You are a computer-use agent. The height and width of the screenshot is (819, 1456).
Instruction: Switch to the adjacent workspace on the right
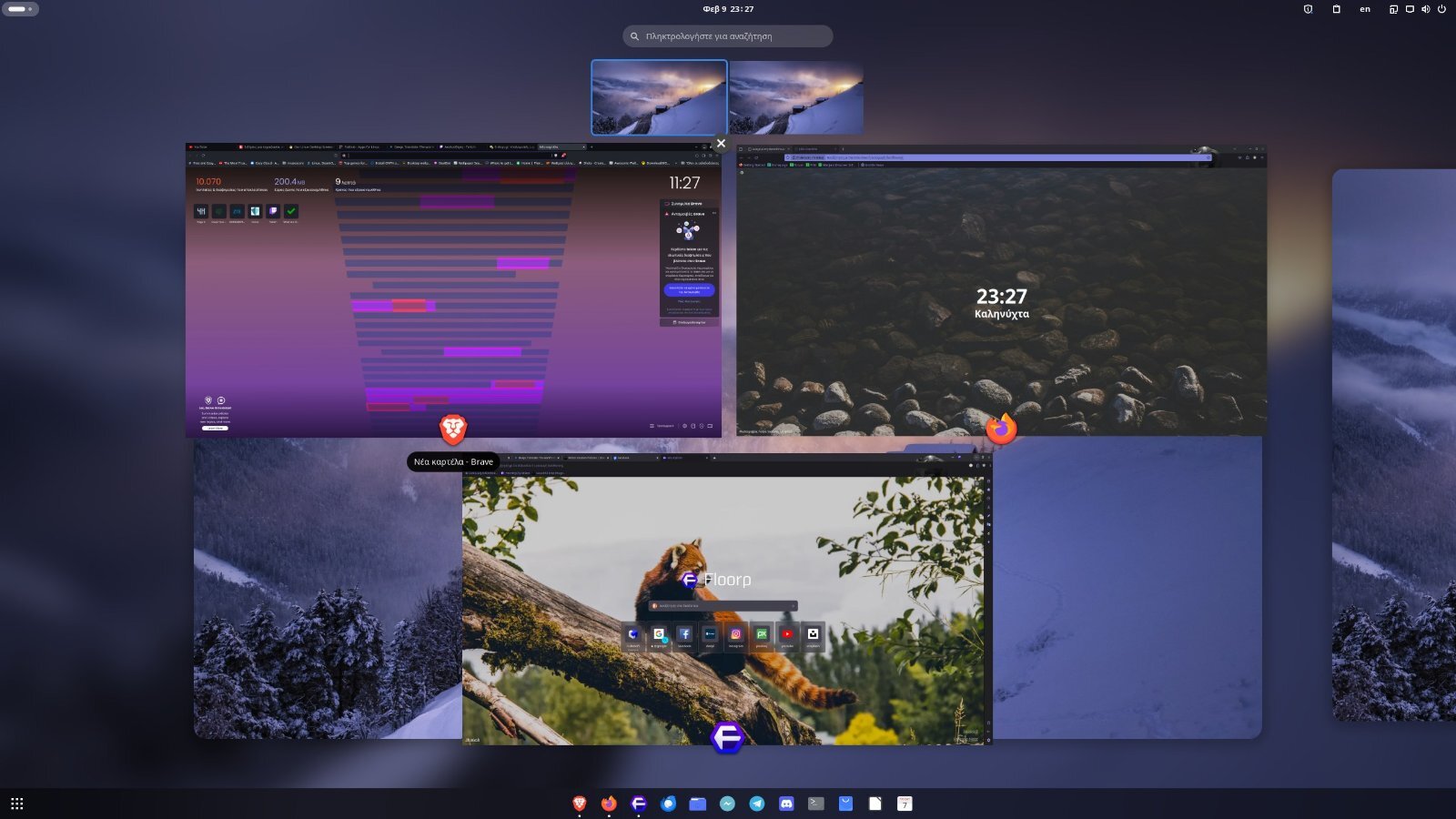click(1394, 446)
